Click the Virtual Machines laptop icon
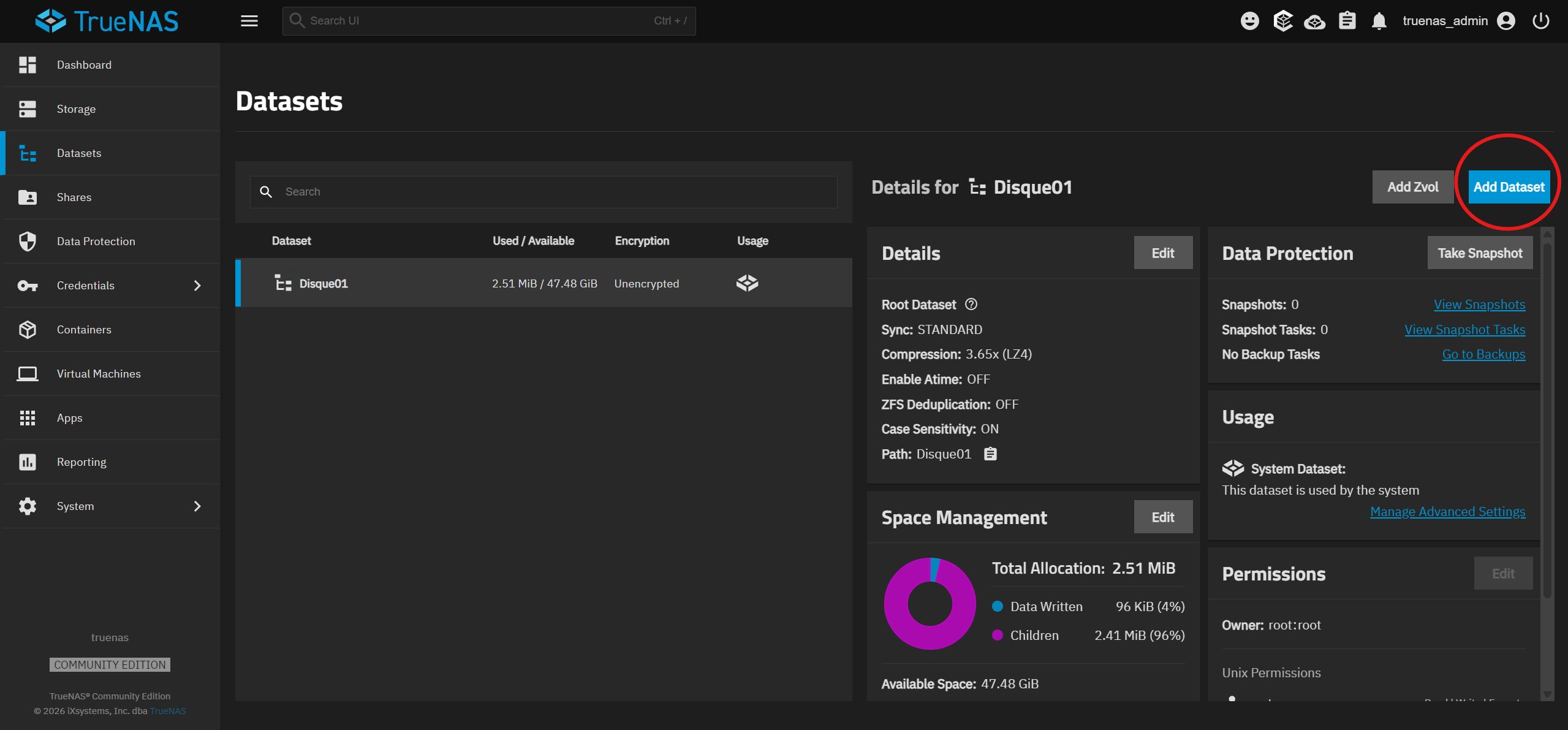Image resolution: width=1568 pixels, height=730 pixels. pyautogui.click(x=28, y=374)
